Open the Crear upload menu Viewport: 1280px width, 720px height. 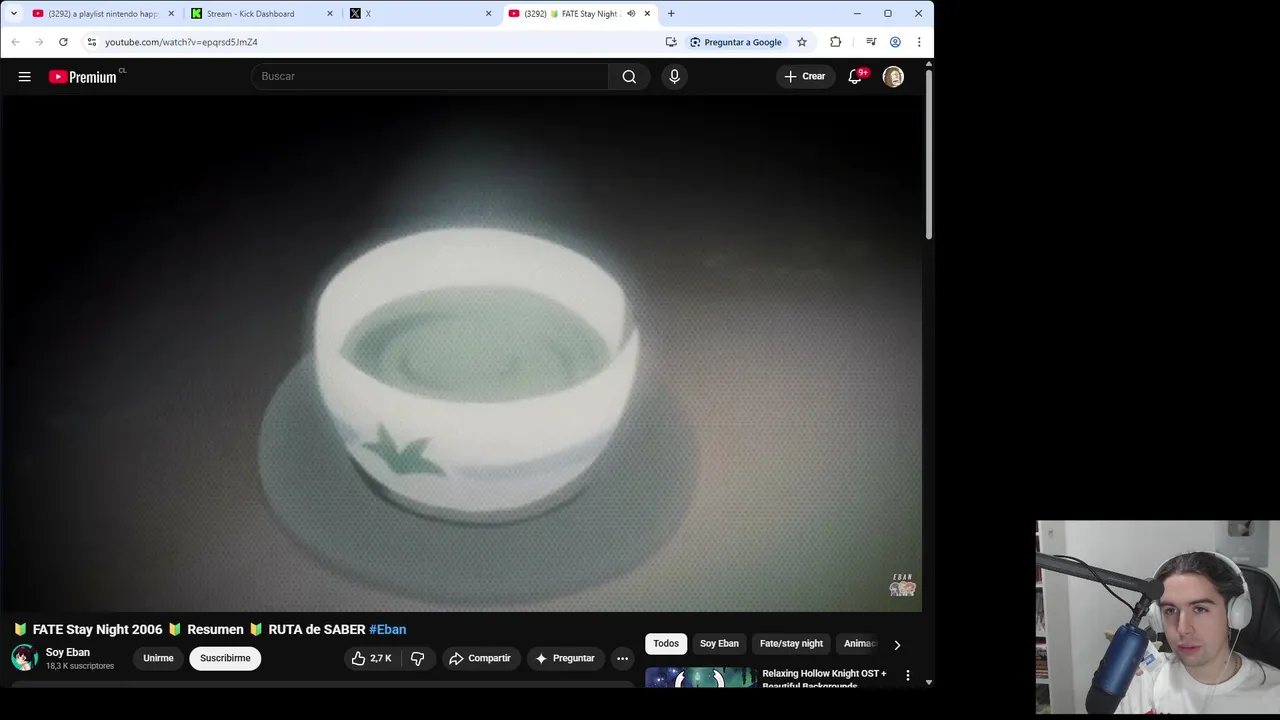click(x=805, y=76)
